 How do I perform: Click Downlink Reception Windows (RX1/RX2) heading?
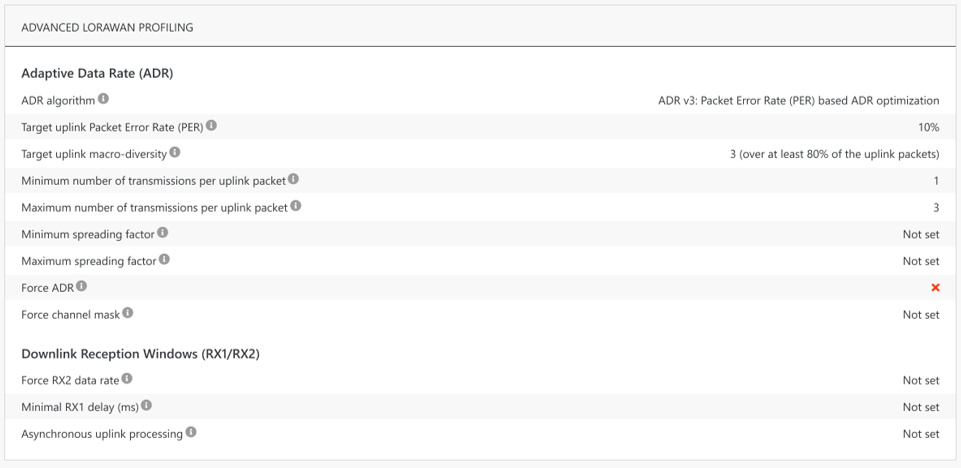tap(140, 354)
